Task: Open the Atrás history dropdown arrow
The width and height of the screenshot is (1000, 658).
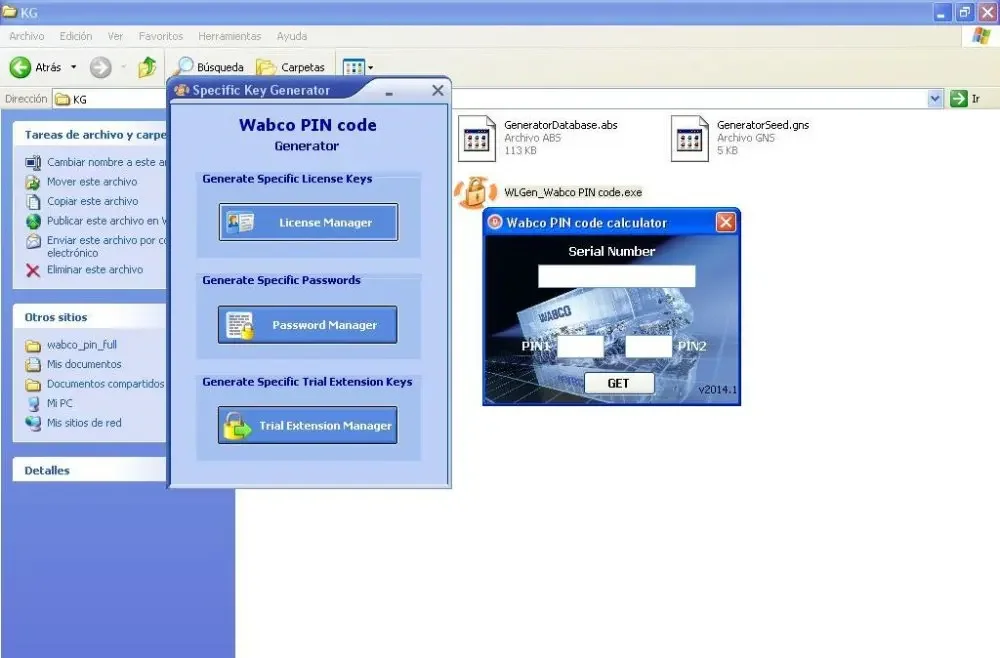Action: [x=73, y=67]
